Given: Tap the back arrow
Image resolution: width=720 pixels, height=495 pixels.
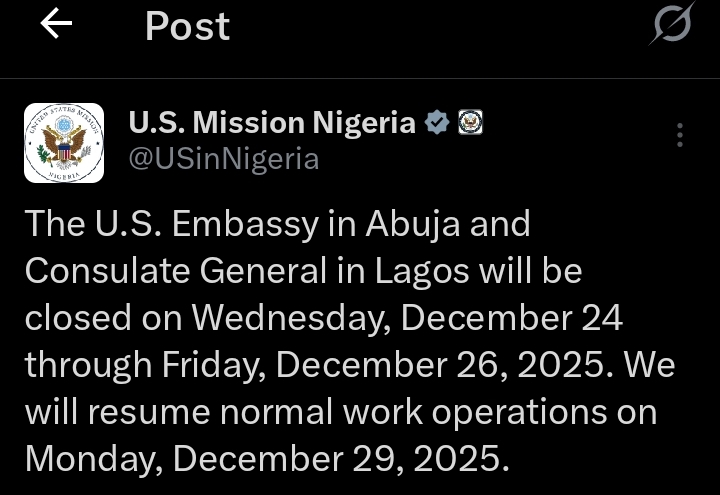Looking at the screenshot, I should pyautogui.click(x=56, y=26).
